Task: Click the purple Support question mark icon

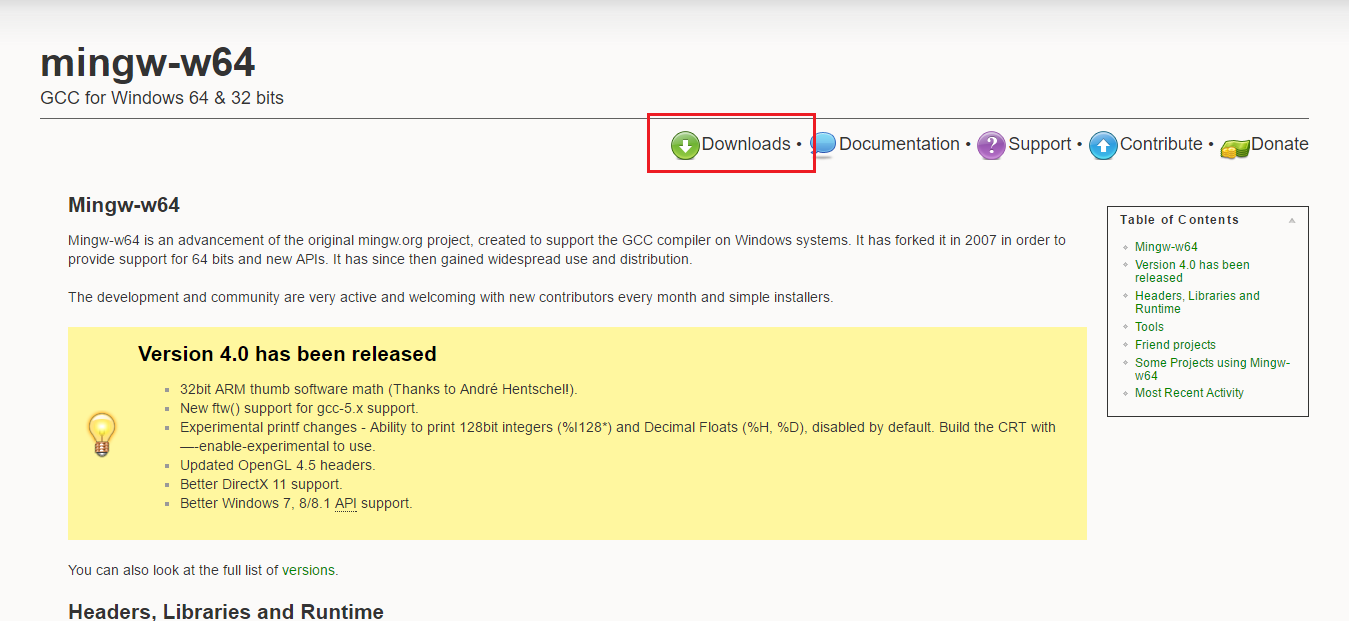Action: (x=991, y=146)
